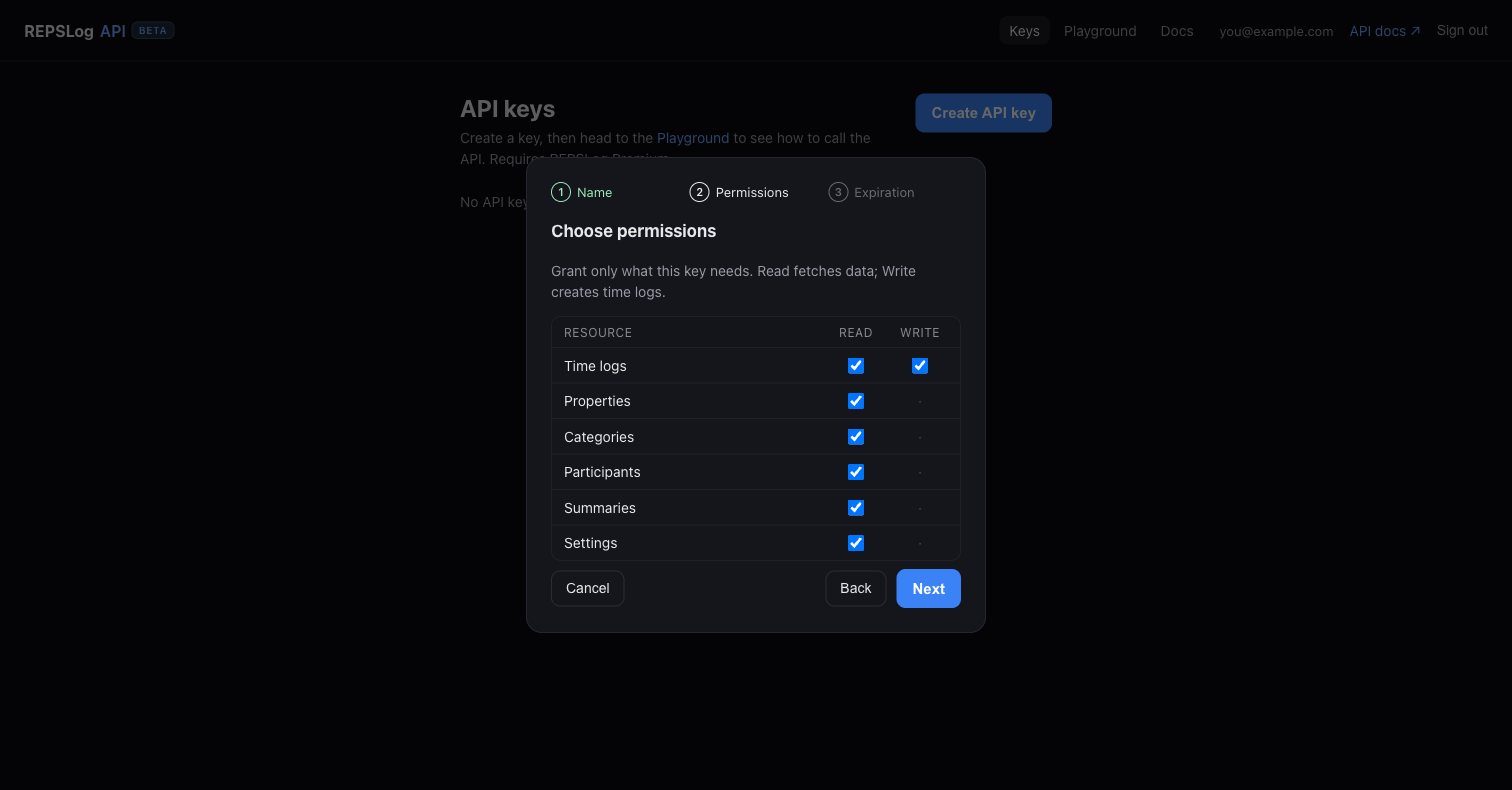The width and height of the screenshot is (1512, 790).
Task: Click the Settings row label
Action: [591, 543]
